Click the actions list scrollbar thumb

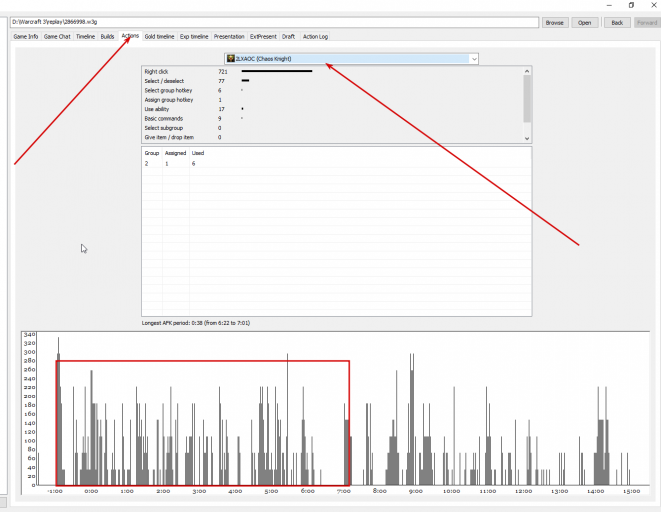[x=527, y=99]
